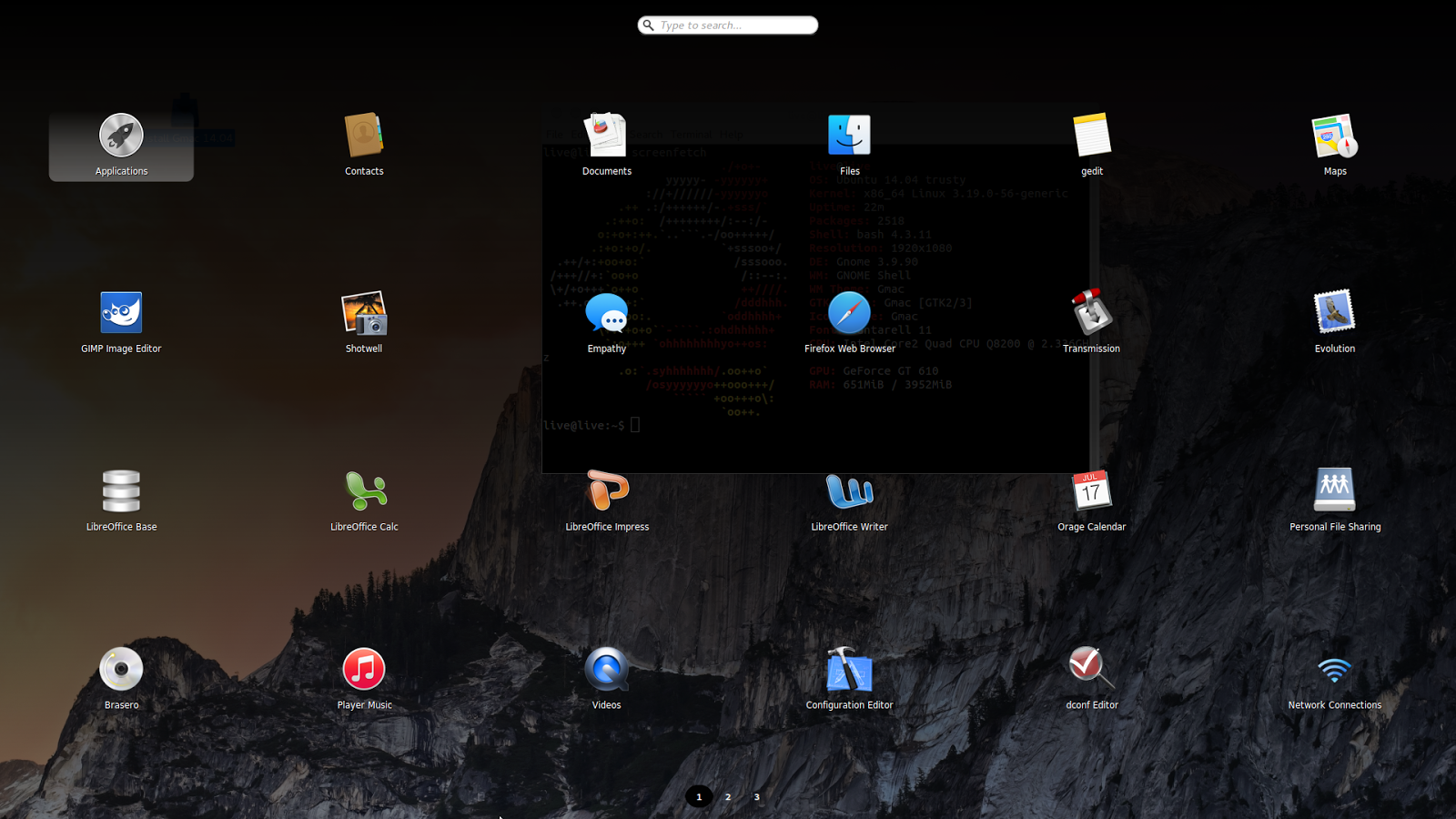Viewport: 1456px width, 819px height.
Task: Launch LibreOffice Base
Action: [x=121, y=491]
